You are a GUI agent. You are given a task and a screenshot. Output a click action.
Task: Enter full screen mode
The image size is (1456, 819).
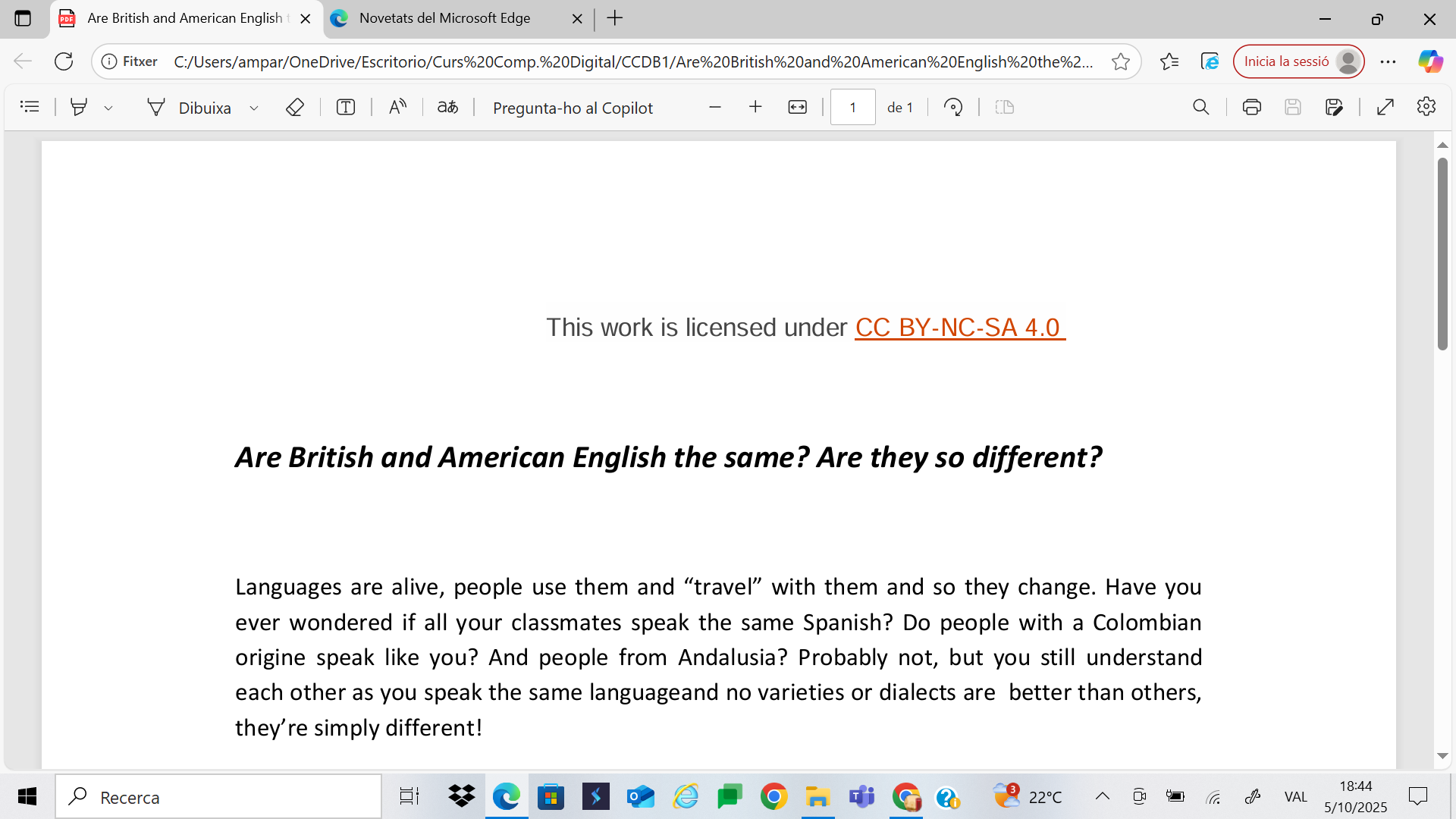(x=1385, y=107)
